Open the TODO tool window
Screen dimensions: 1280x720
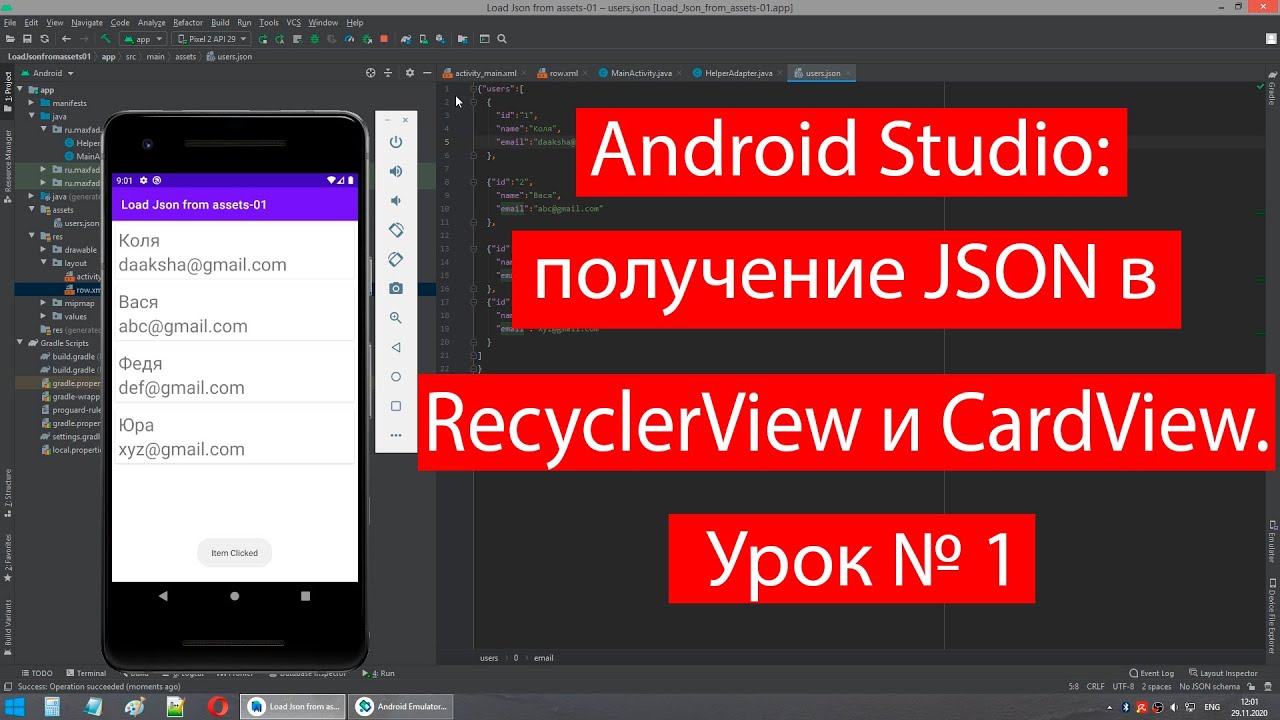pyautogui.click(x=37, y=673)
